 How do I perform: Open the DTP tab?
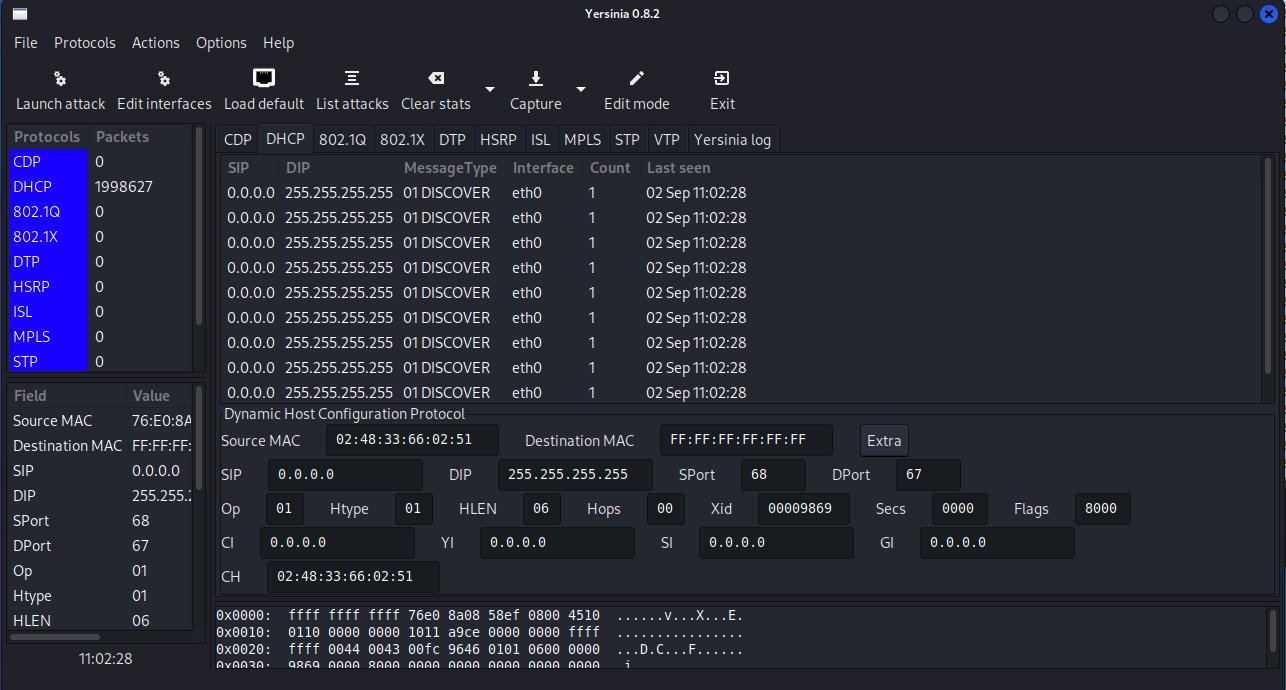452,140
